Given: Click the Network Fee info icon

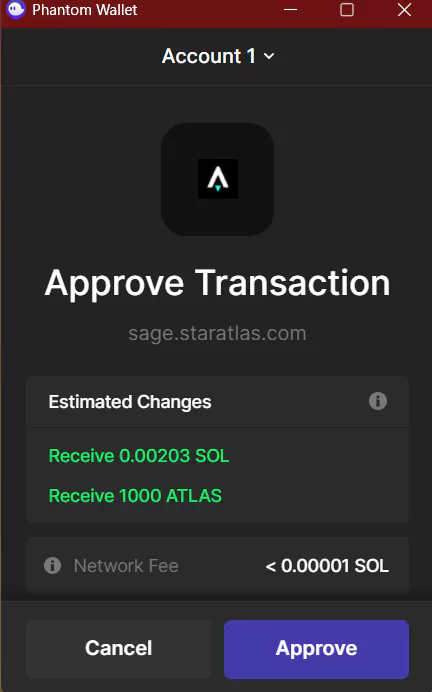Looking at the screenshot, I should click(53, 565).
